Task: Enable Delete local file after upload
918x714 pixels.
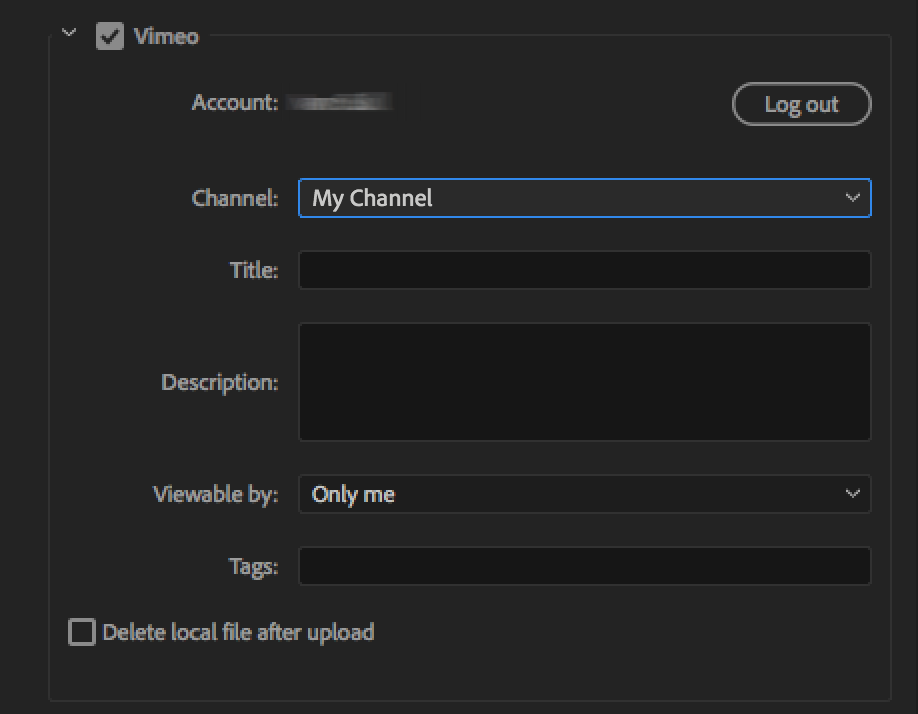Action: click(x=81, y=632)
